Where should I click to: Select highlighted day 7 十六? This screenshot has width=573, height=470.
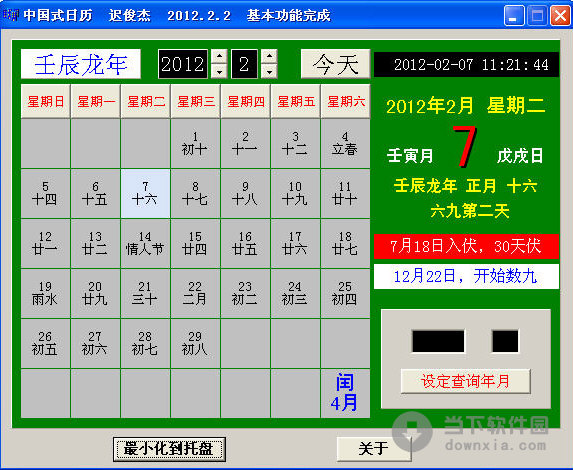(x=145, y=194)
